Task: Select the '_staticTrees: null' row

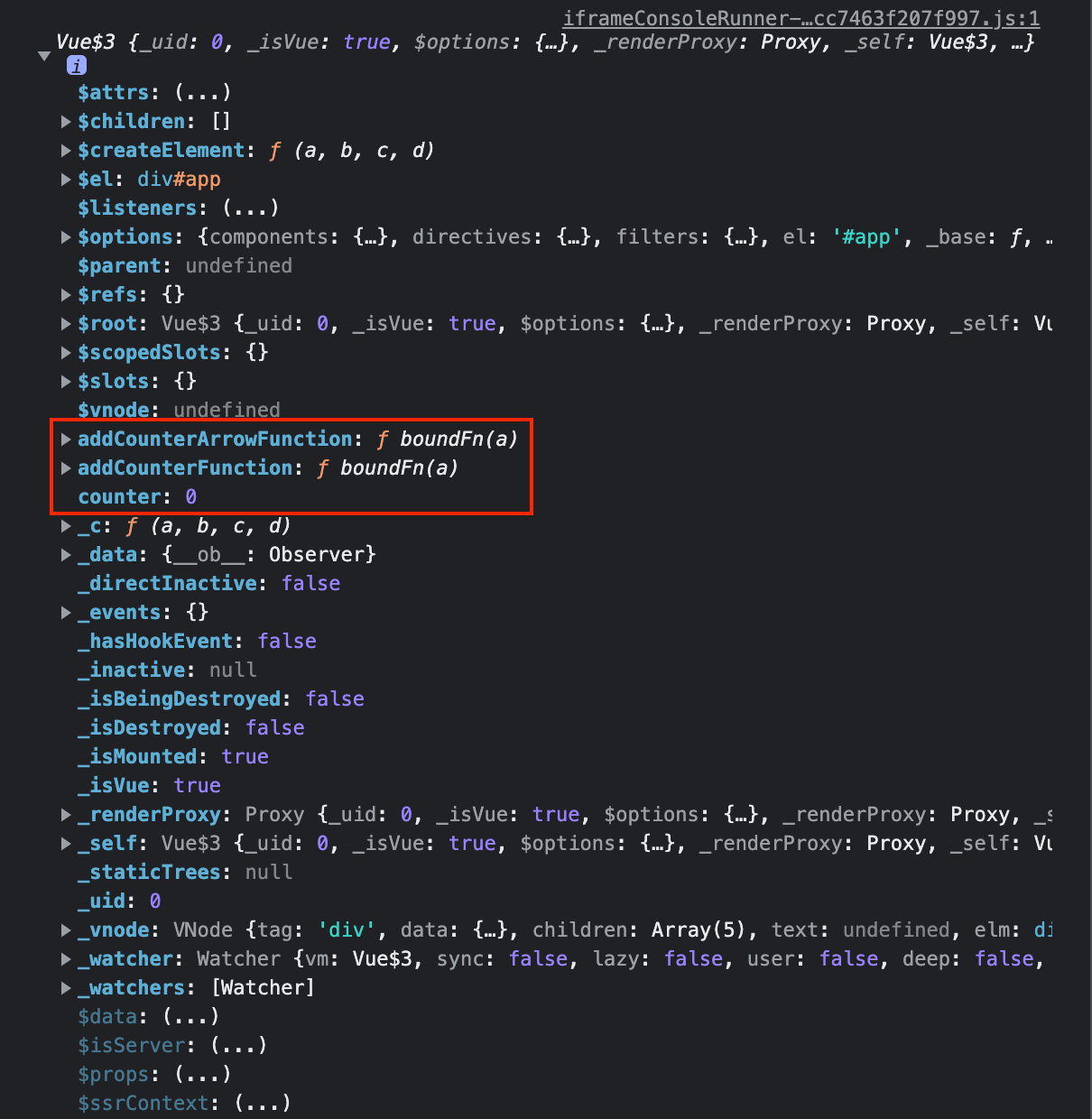Action: point(185,872)
